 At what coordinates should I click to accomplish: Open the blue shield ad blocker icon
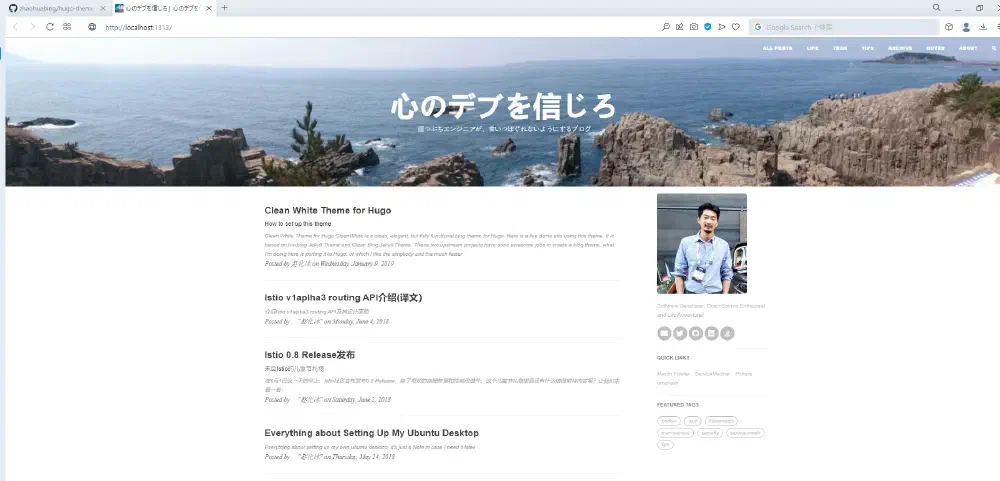coord(708,27)
